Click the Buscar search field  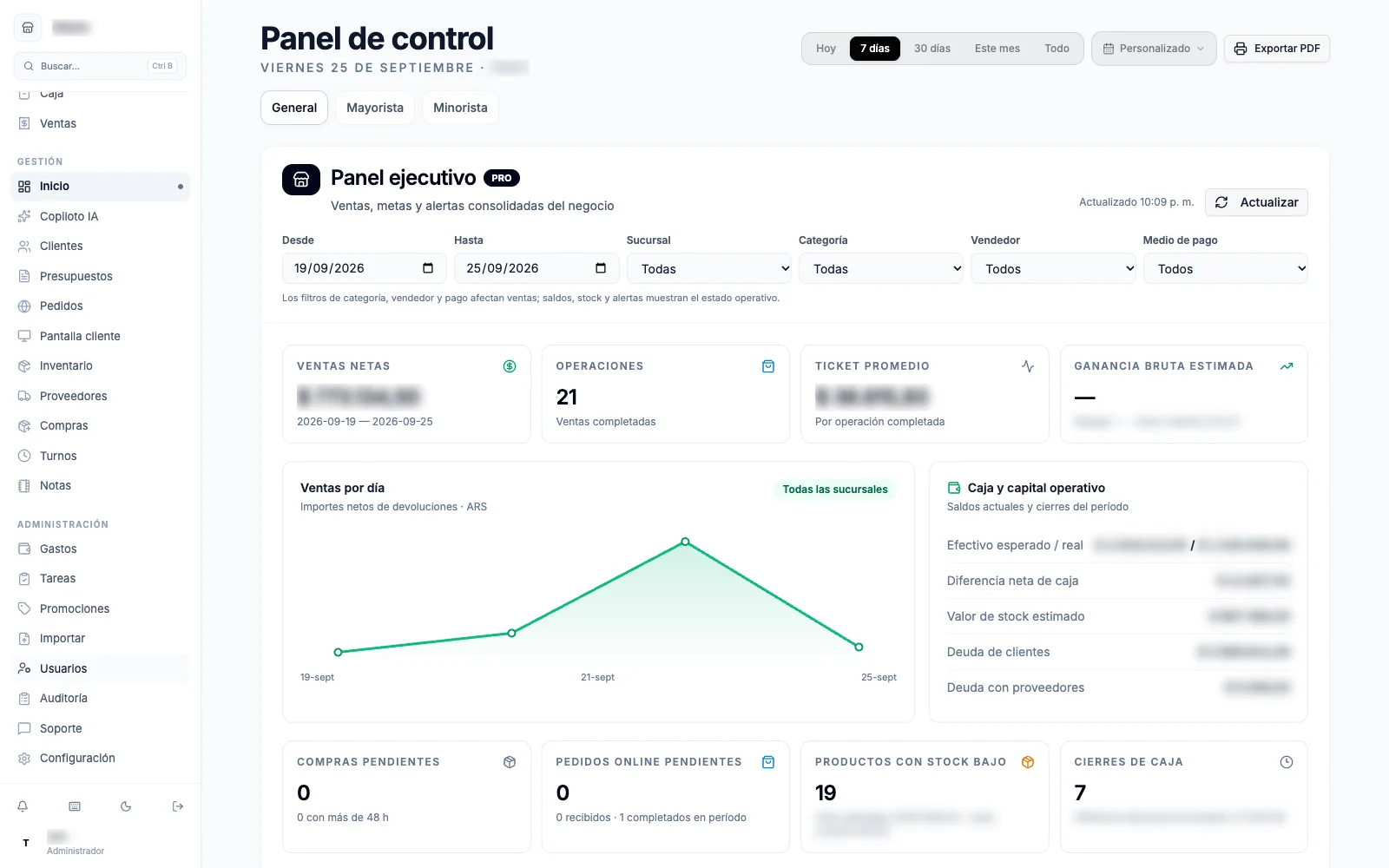pos(100,66)
